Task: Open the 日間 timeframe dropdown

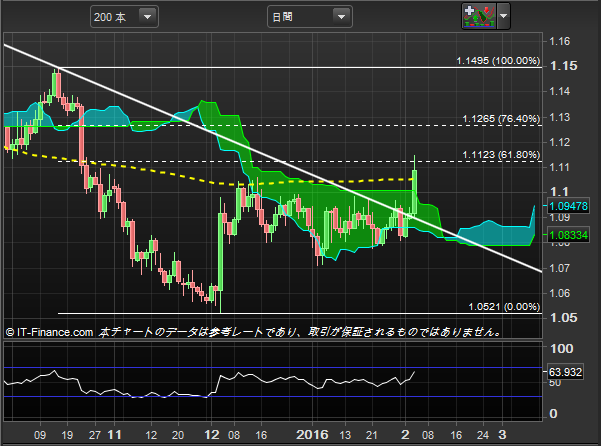Action: pyautogui.click(x=310, y=17)
